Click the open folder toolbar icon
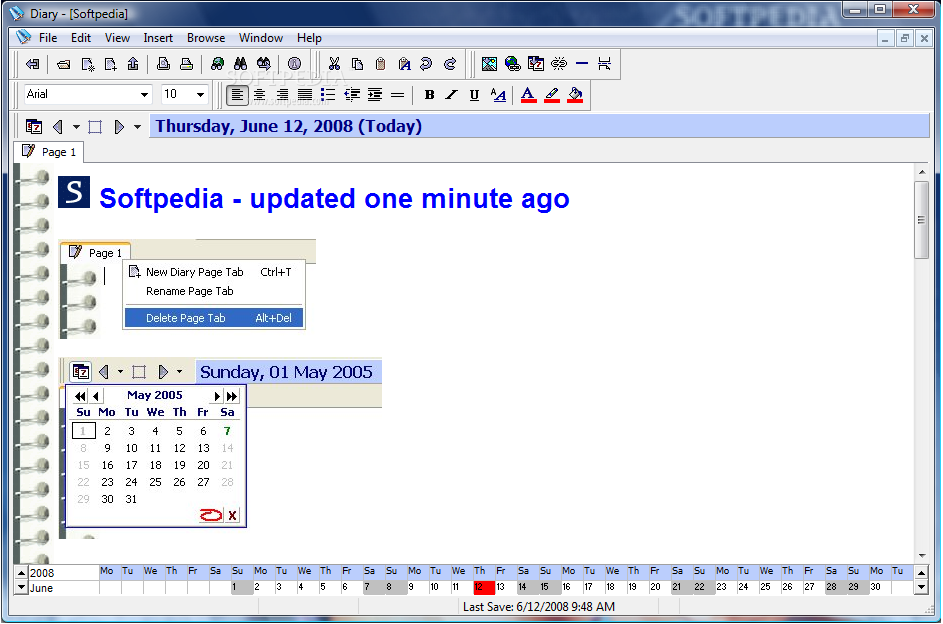This screenshot has width=943, height=624. pos(63,64)
